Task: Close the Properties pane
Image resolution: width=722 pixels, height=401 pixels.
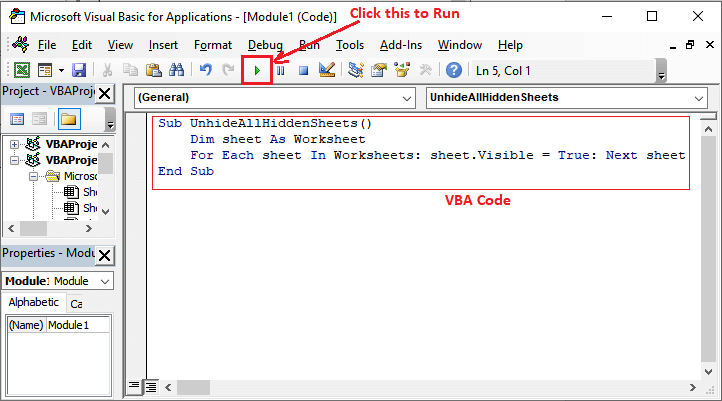Action: 105,255
